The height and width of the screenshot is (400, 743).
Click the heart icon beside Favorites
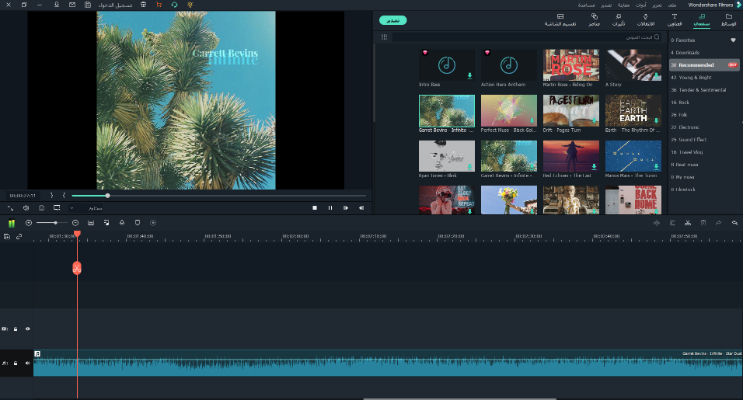[x=732, y=40]
